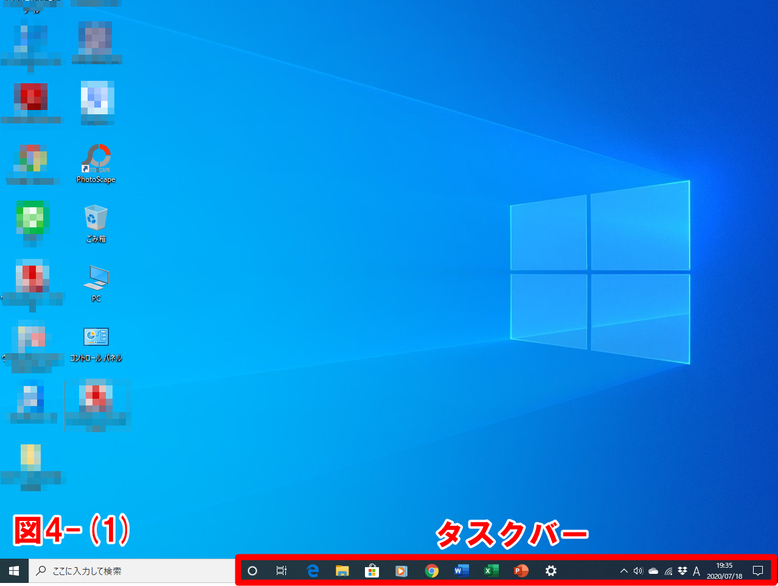Image resolution: width=778 pixels, height=586 pixels.
Task: Open Dropbox tray icon
Action: coord(682,571)
